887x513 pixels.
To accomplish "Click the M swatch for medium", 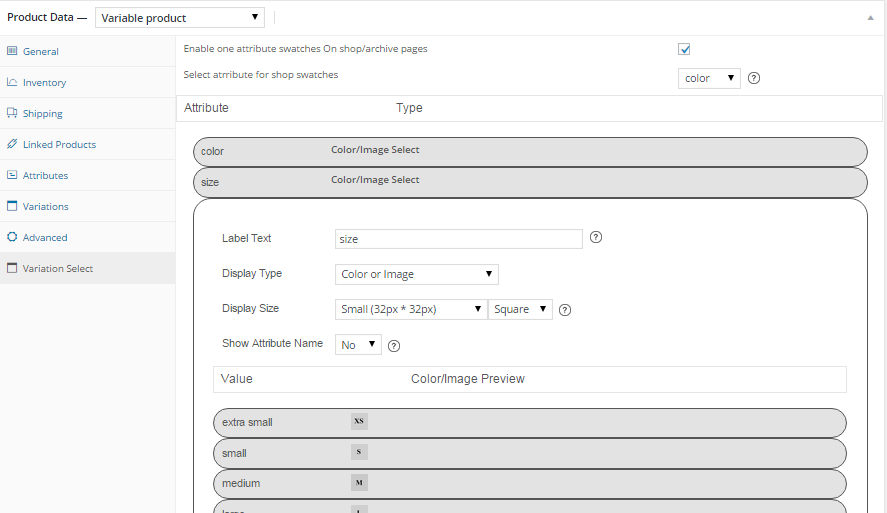I will pyautogui.click(x=359, y=483).
